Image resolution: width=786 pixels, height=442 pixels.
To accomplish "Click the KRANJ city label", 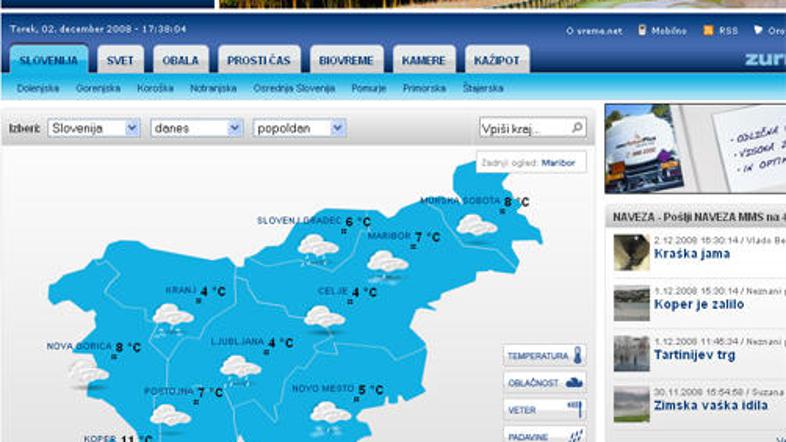I will point(180,290).
